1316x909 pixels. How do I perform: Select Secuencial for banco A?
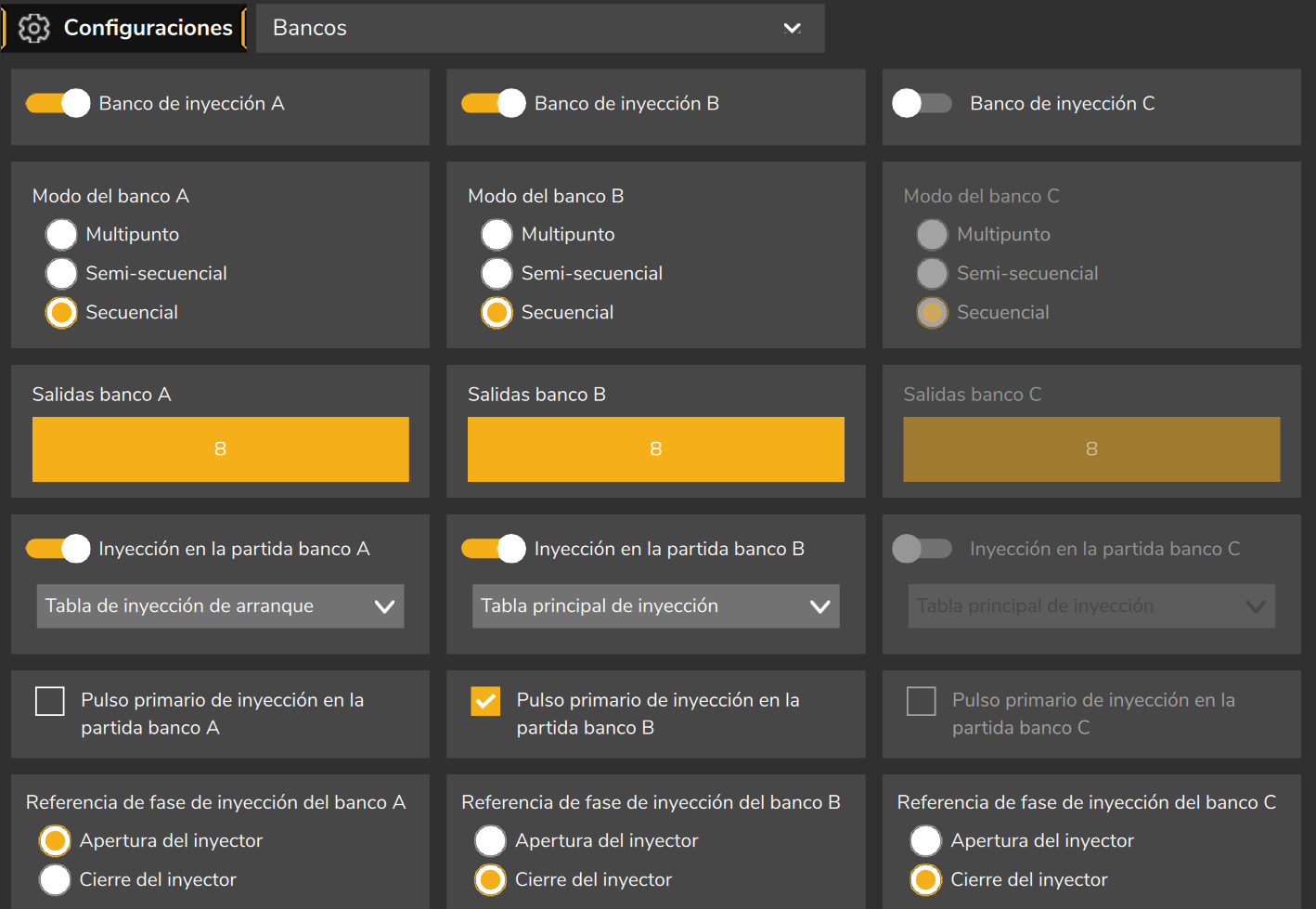coord(61,313)
